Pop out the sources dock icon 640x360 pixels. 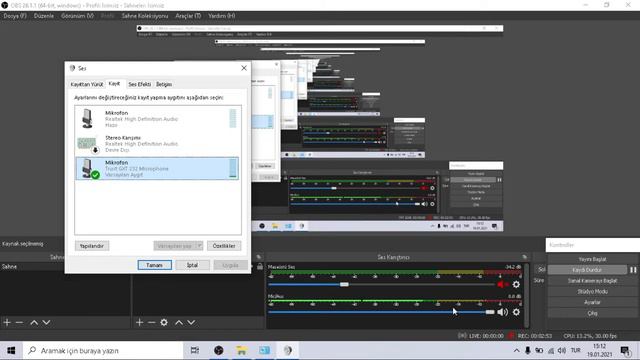(x=259, y=257)
